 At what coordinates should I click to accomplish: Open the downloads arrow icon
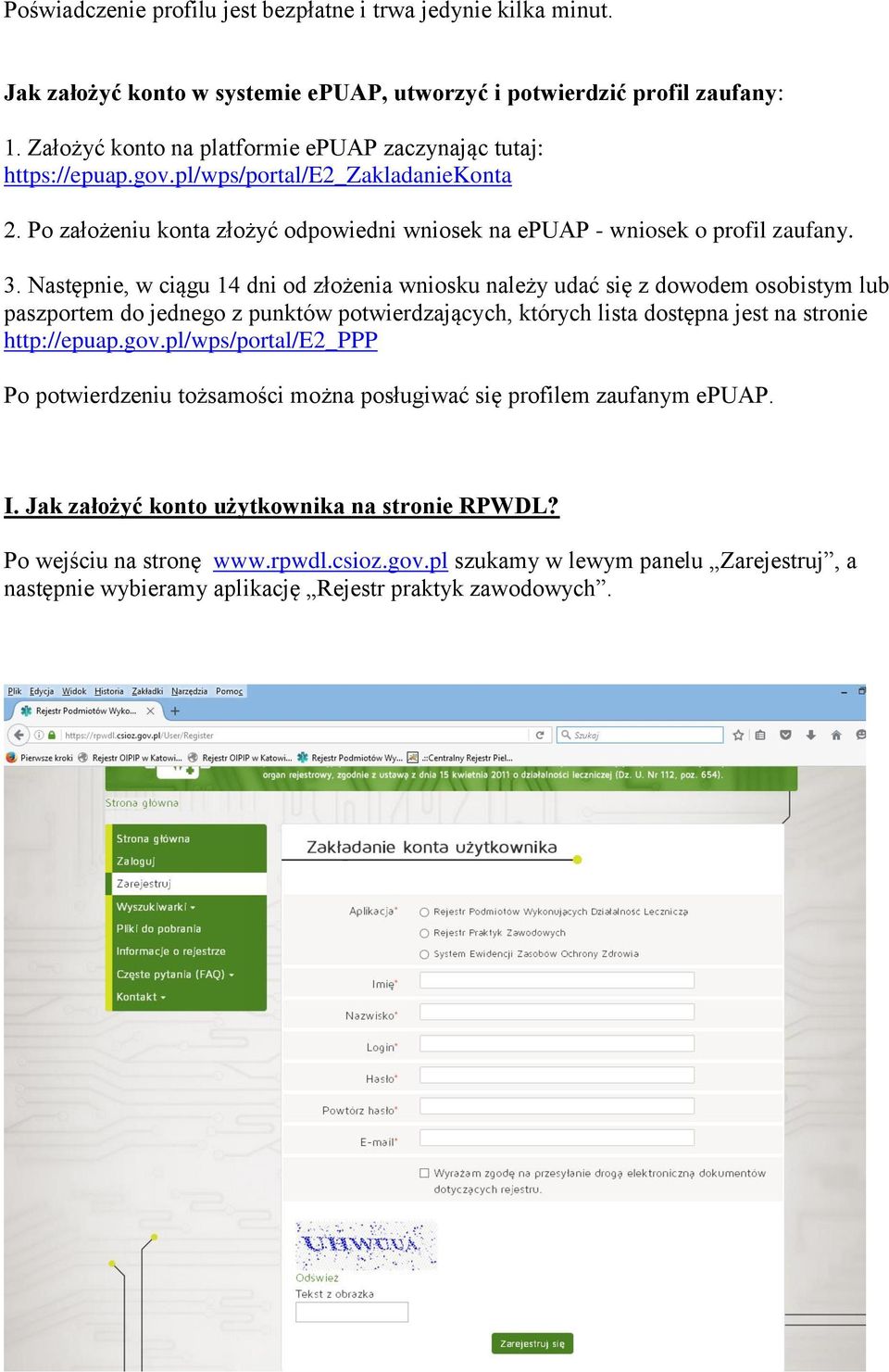click(x=810, y=735)
